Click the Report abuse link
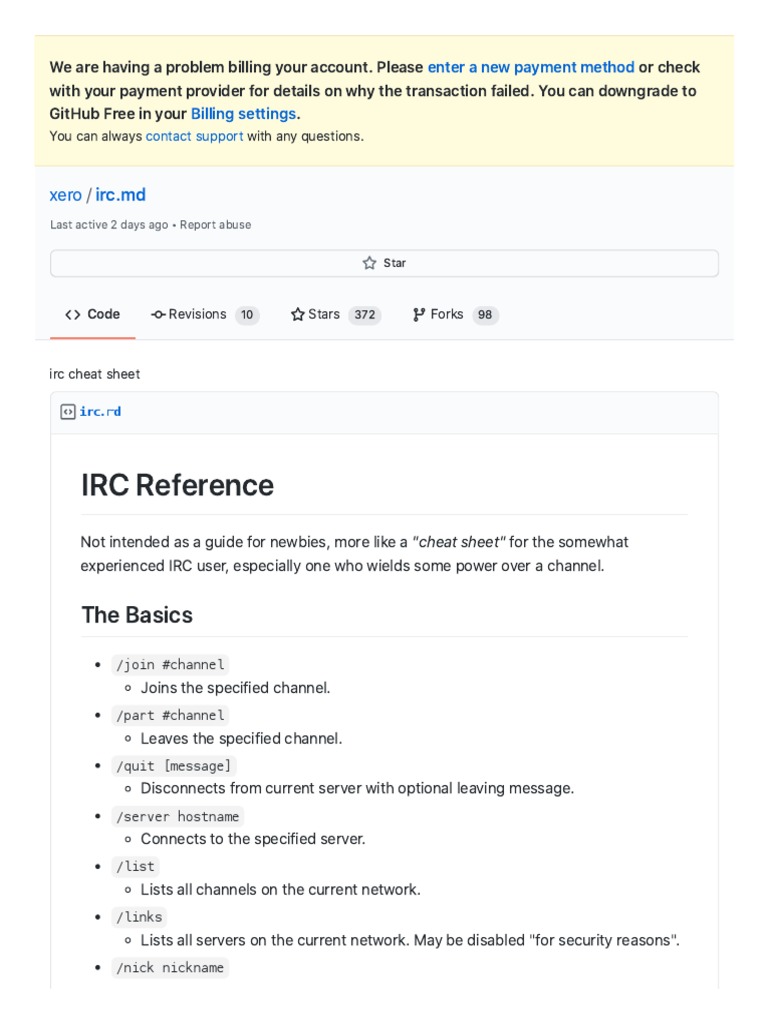This screenshot has width=768, height=1024. tap(216, 225)
